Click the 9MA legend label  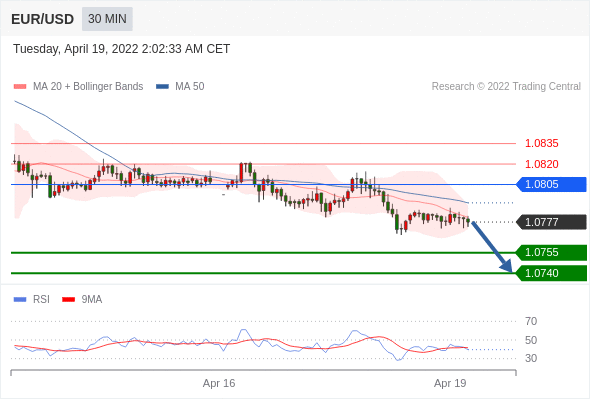[92, 300]
